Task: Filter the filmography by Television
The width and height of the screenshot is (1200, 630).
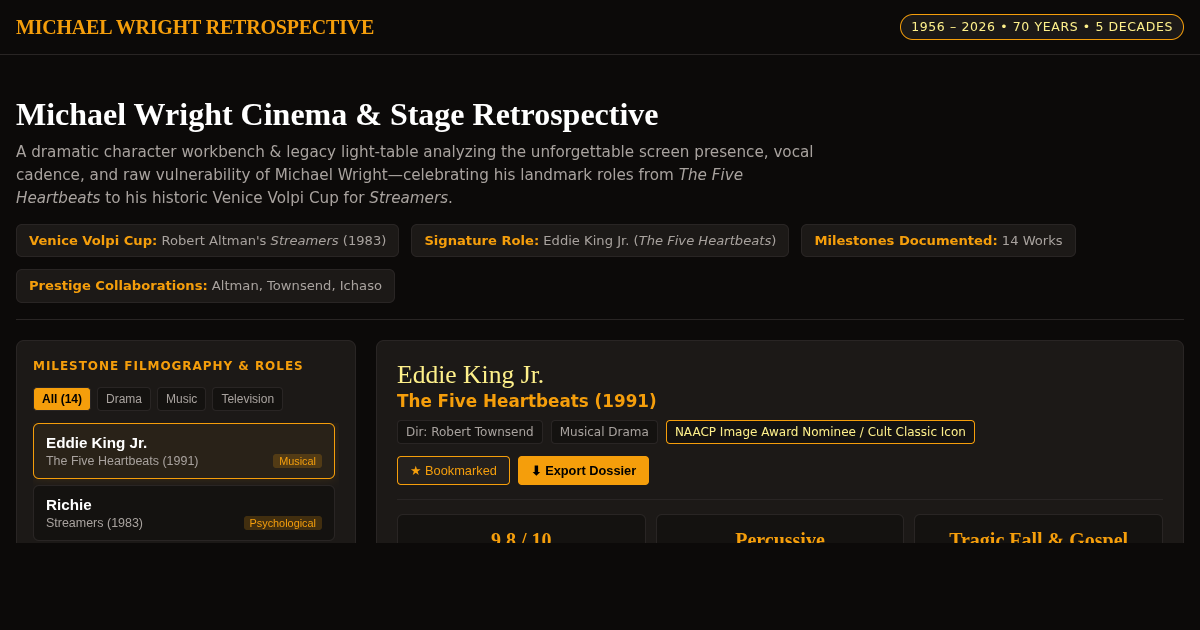Action: click(247, 399)
